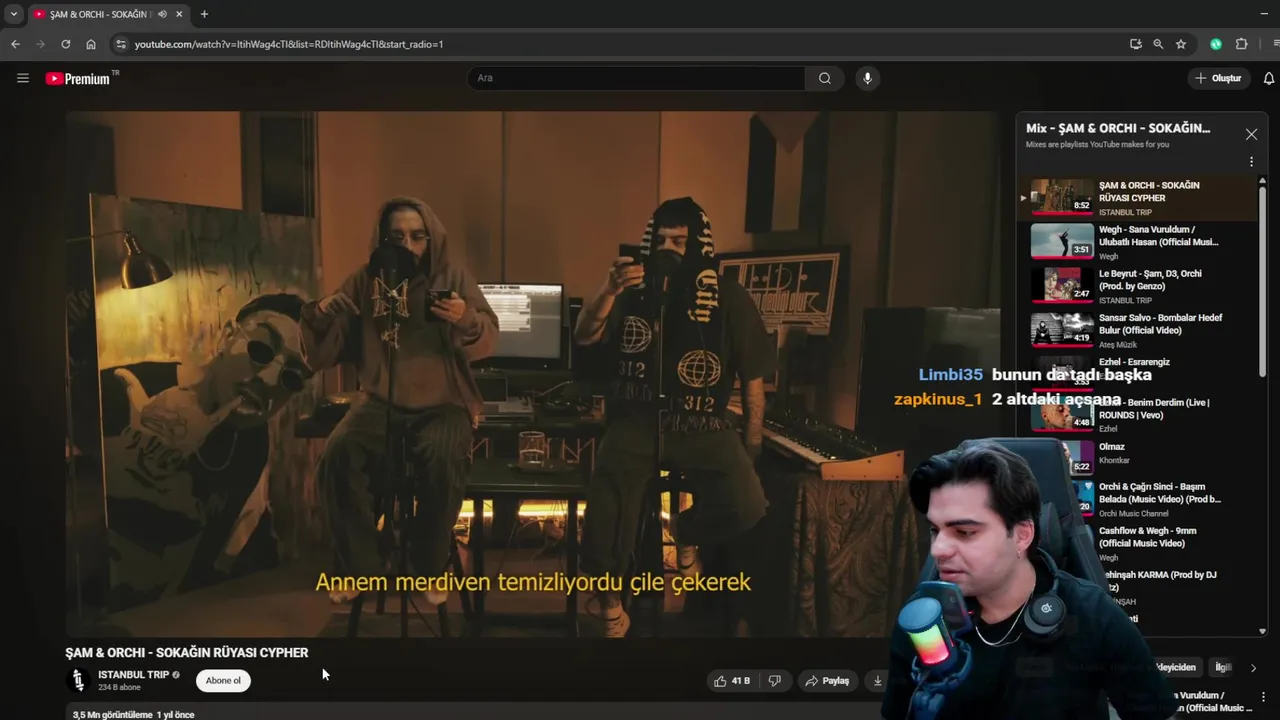The width and height of the screenshot is (1280, 720).
Task: Open ISTANBUL TRIP channel name link
Action: (133, 675)
